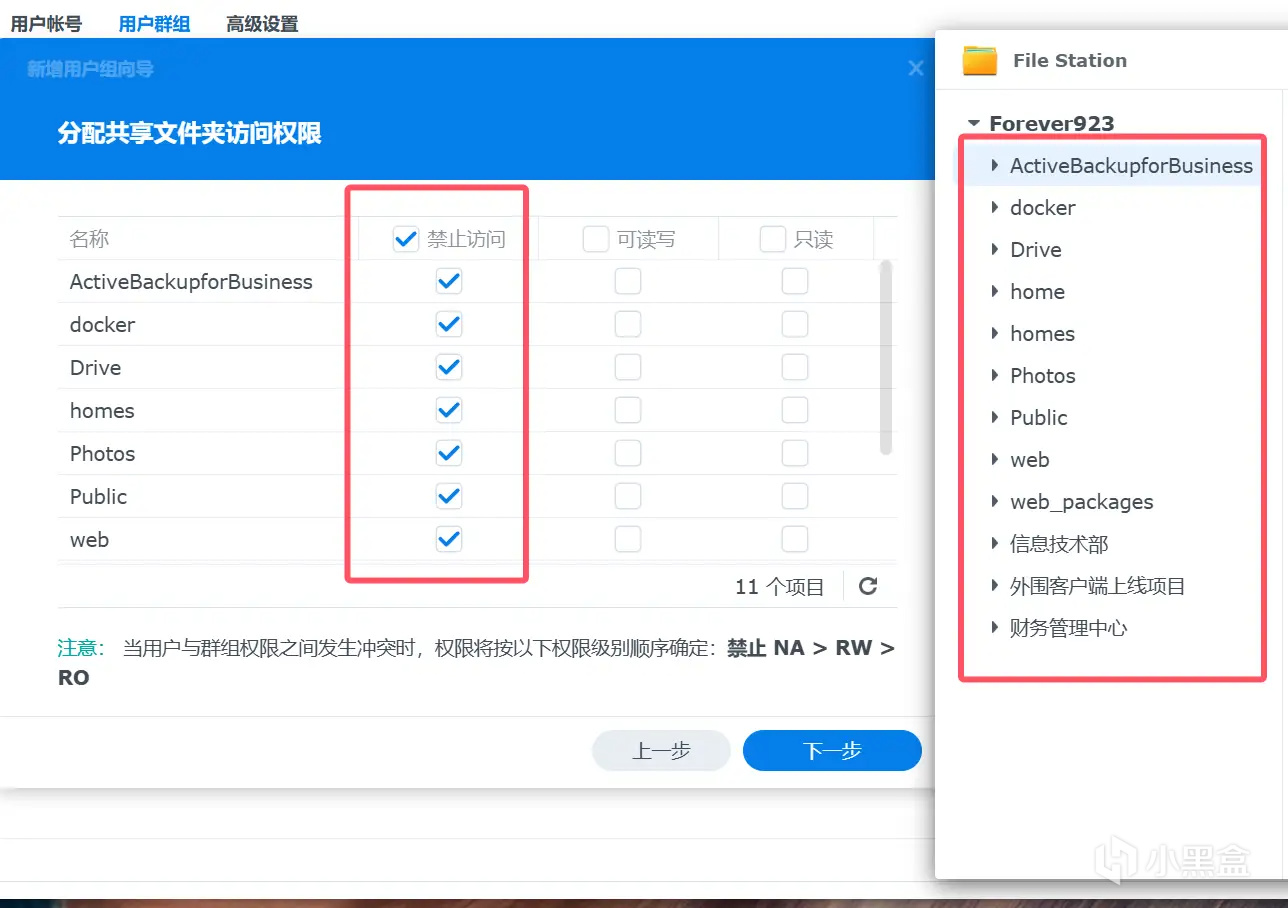1288x908 pixels.
Task: Enable 只读 for the Drive folder
Action: point(795,367)
